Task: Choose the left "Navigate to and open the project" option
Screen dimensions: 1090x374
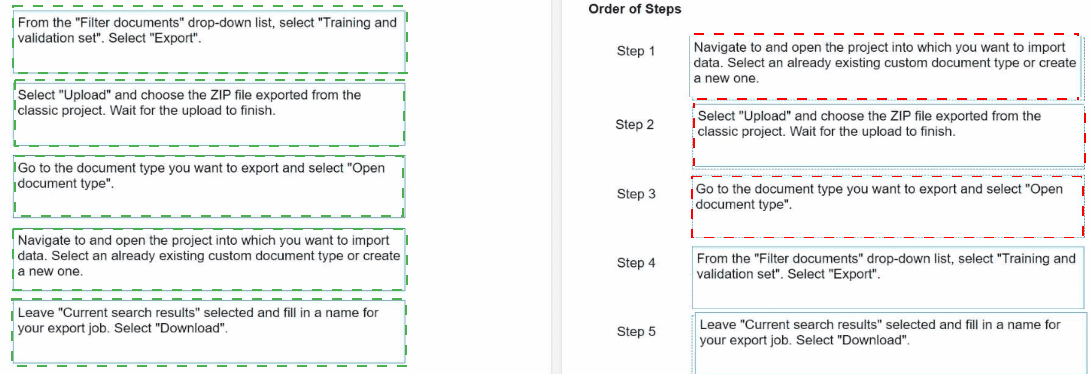Action: [209, 259]
